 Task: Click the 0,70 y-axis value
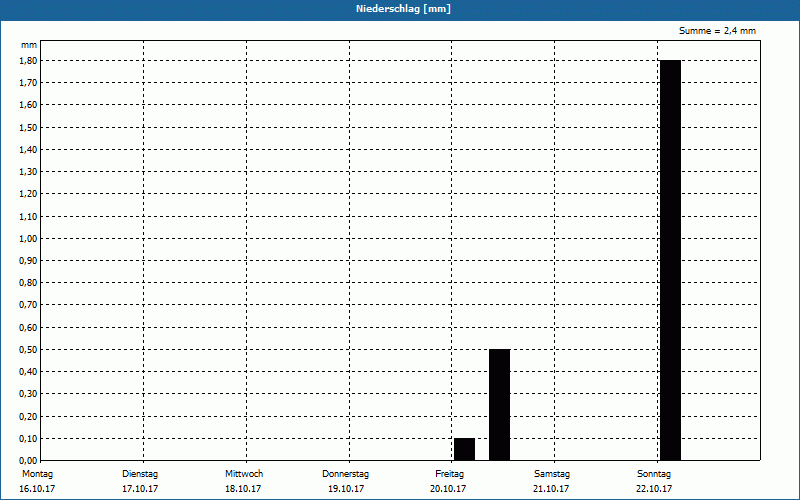(x=28, y=305)
